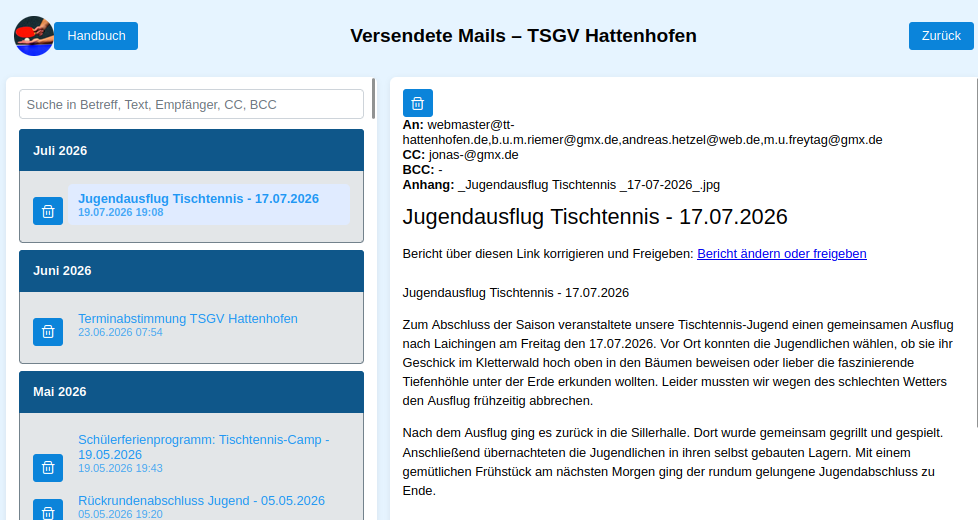Screen dimensions: 978x520
Task: Click the large 'Jugendausflug Tischtennis - 17.07.2026' heading
Action: 595,217
